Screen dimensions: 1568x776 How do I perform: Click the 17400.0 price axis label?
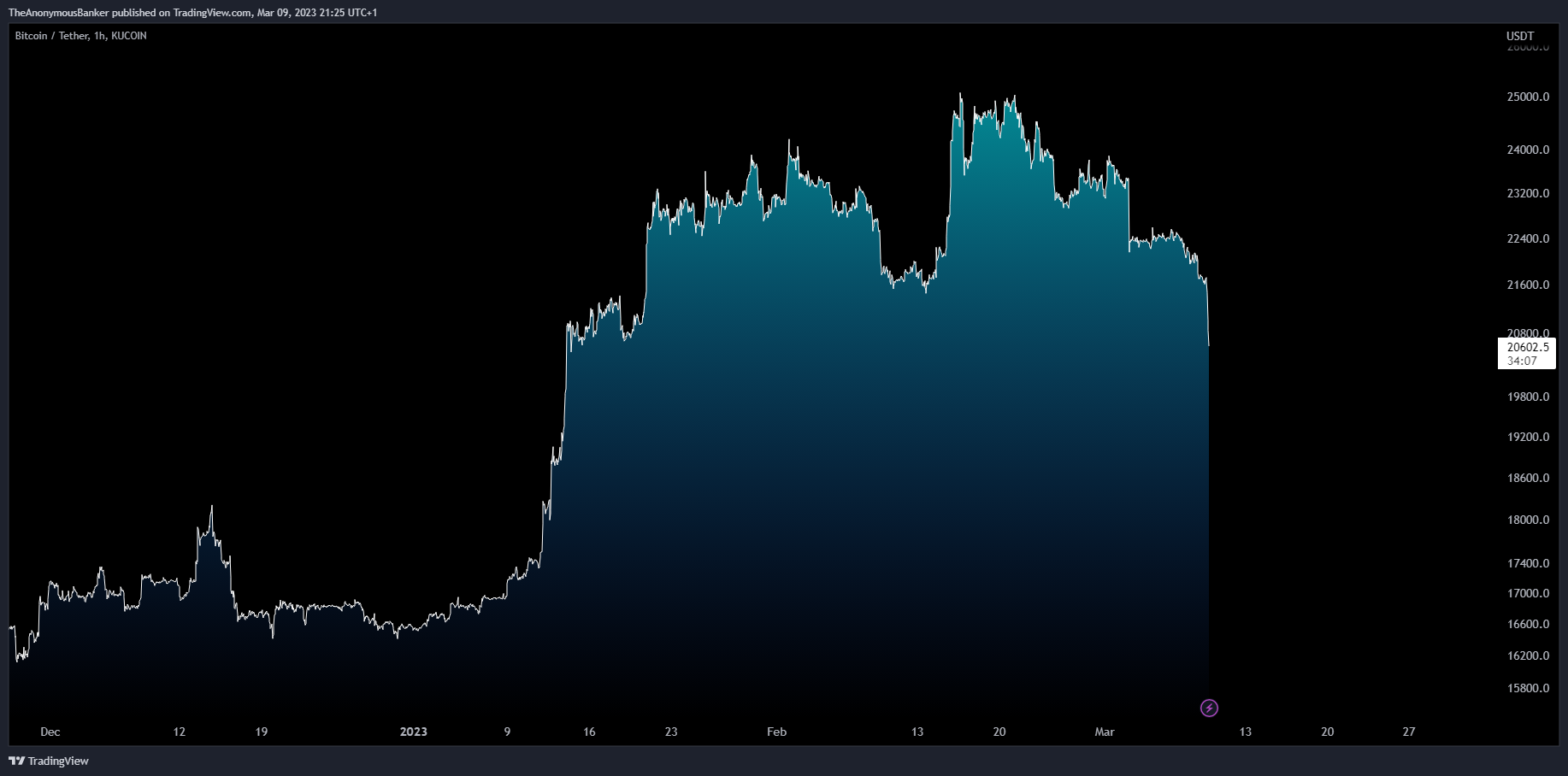tap(1528, 563)
